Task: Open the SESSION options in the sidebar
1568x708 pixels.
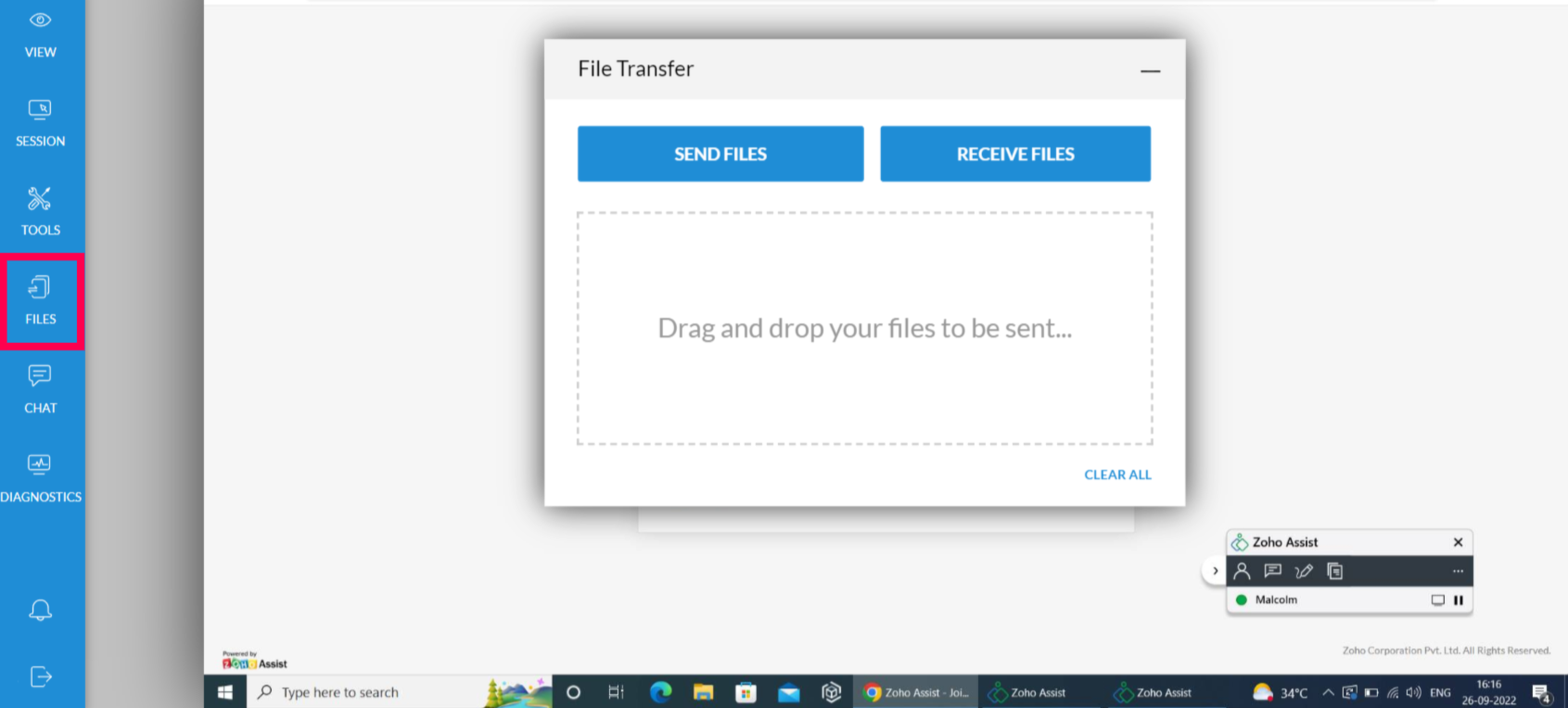Action: click(x=40, y=123)
